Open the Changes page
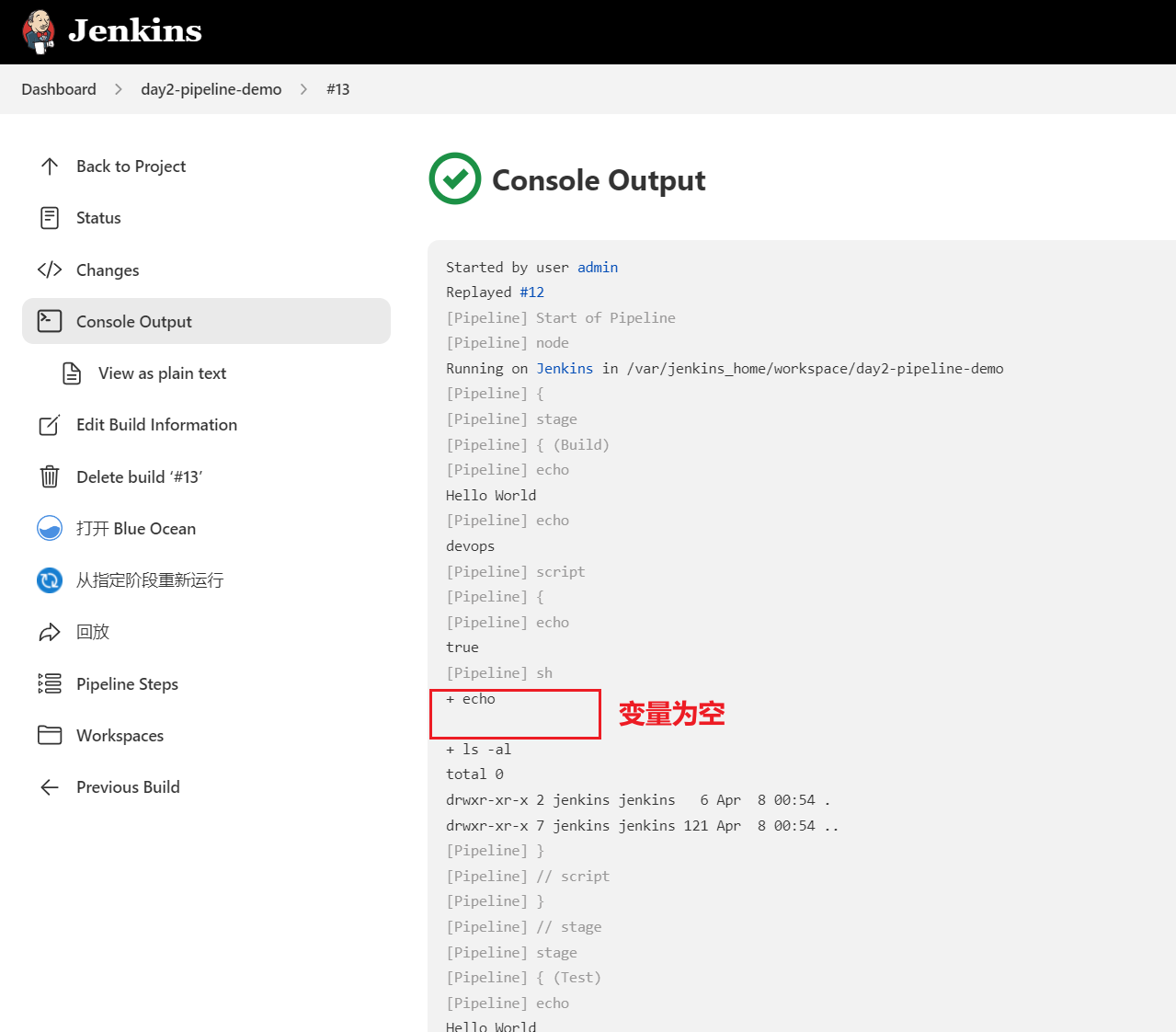1176x1032 pixels. tap(108, 270)
